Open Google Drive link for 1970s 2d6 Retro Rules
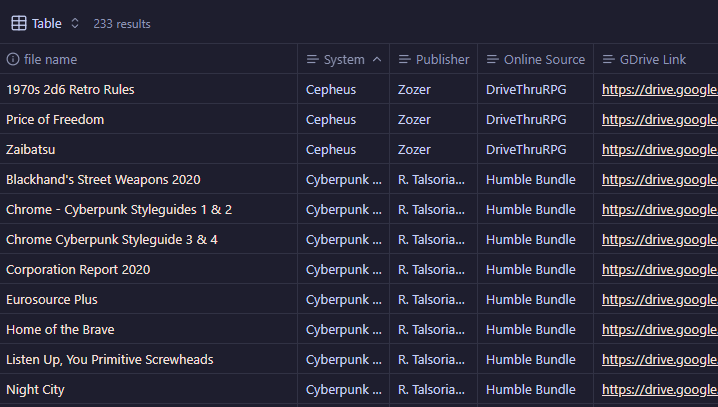Image resolution: width=718 pixels, height=407 pixels. click(x=659, y=89)
